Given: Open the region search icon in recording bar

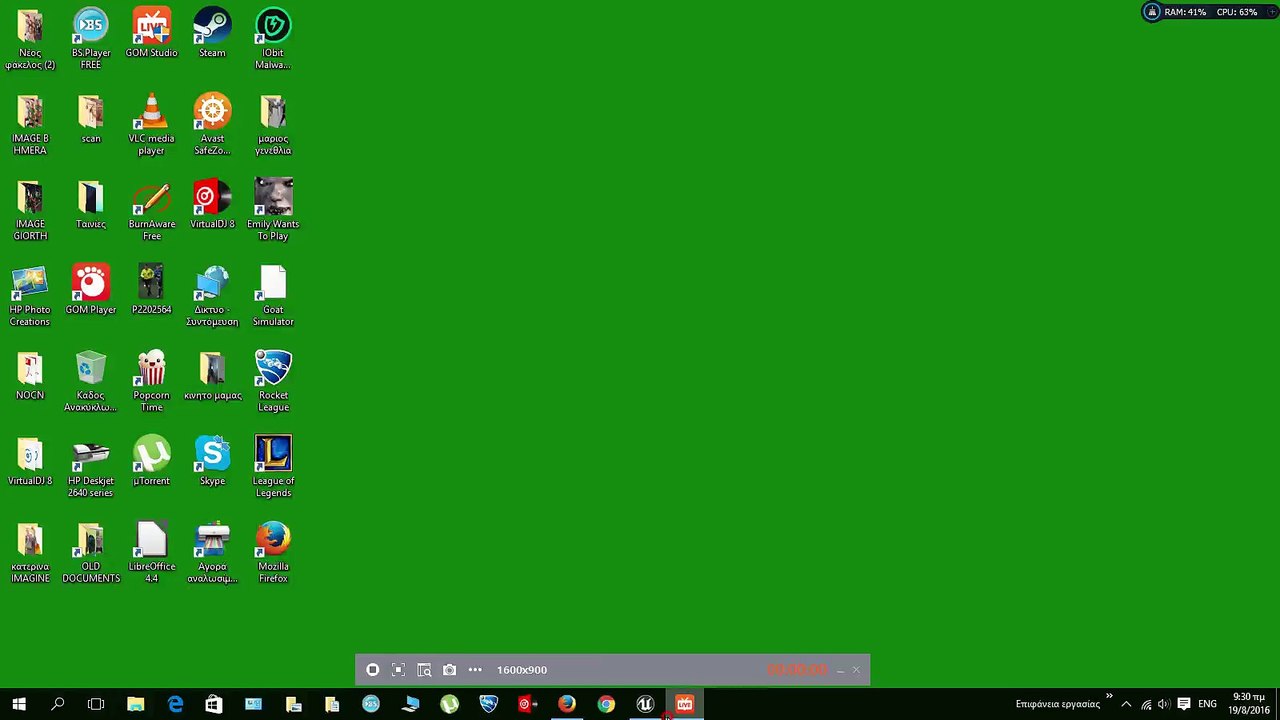Looking at the screenshot, I should coord(424,670).
